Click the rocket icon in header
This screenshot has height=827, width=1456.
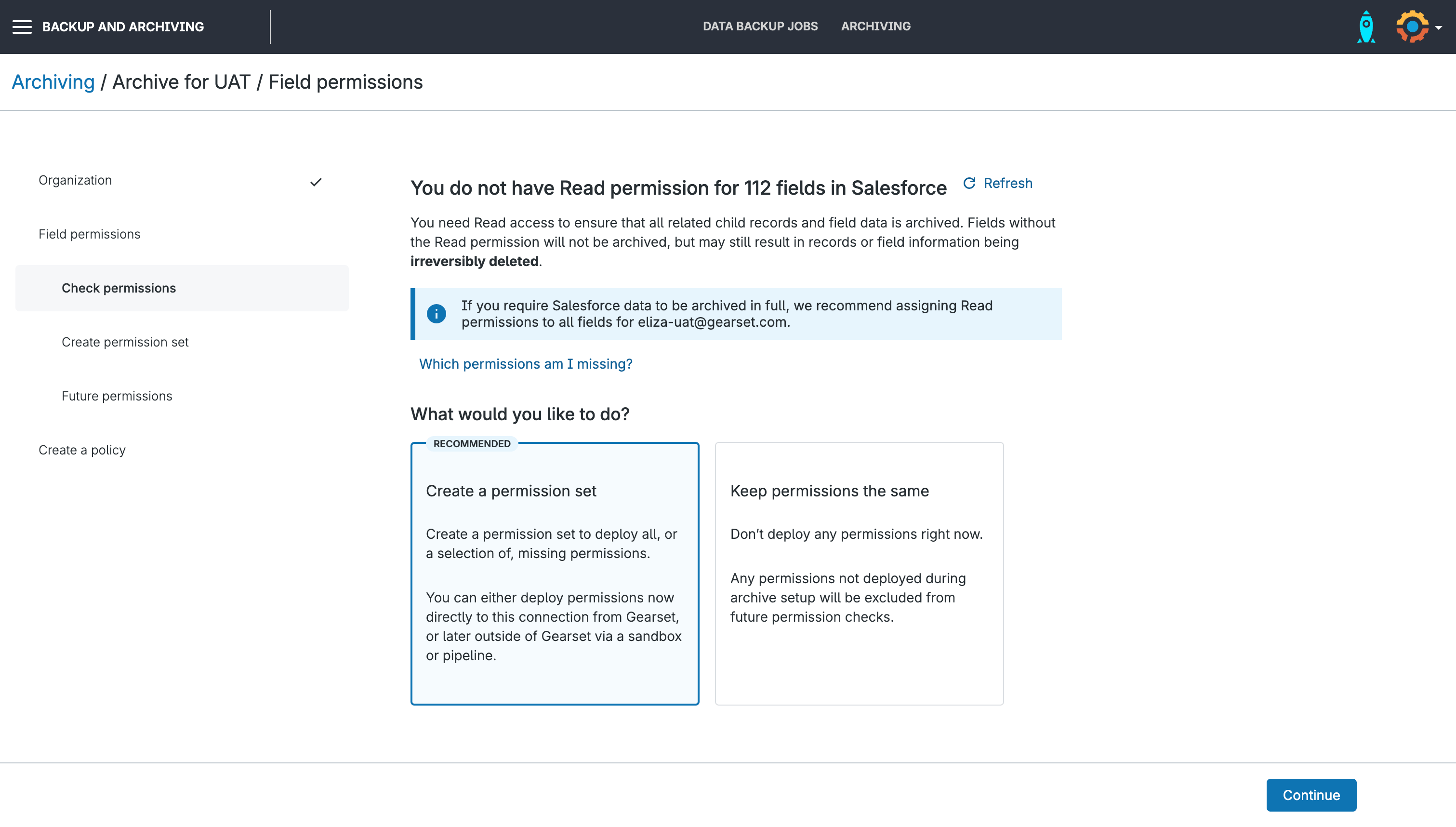pyautogui.click(x=1366, y=27)
